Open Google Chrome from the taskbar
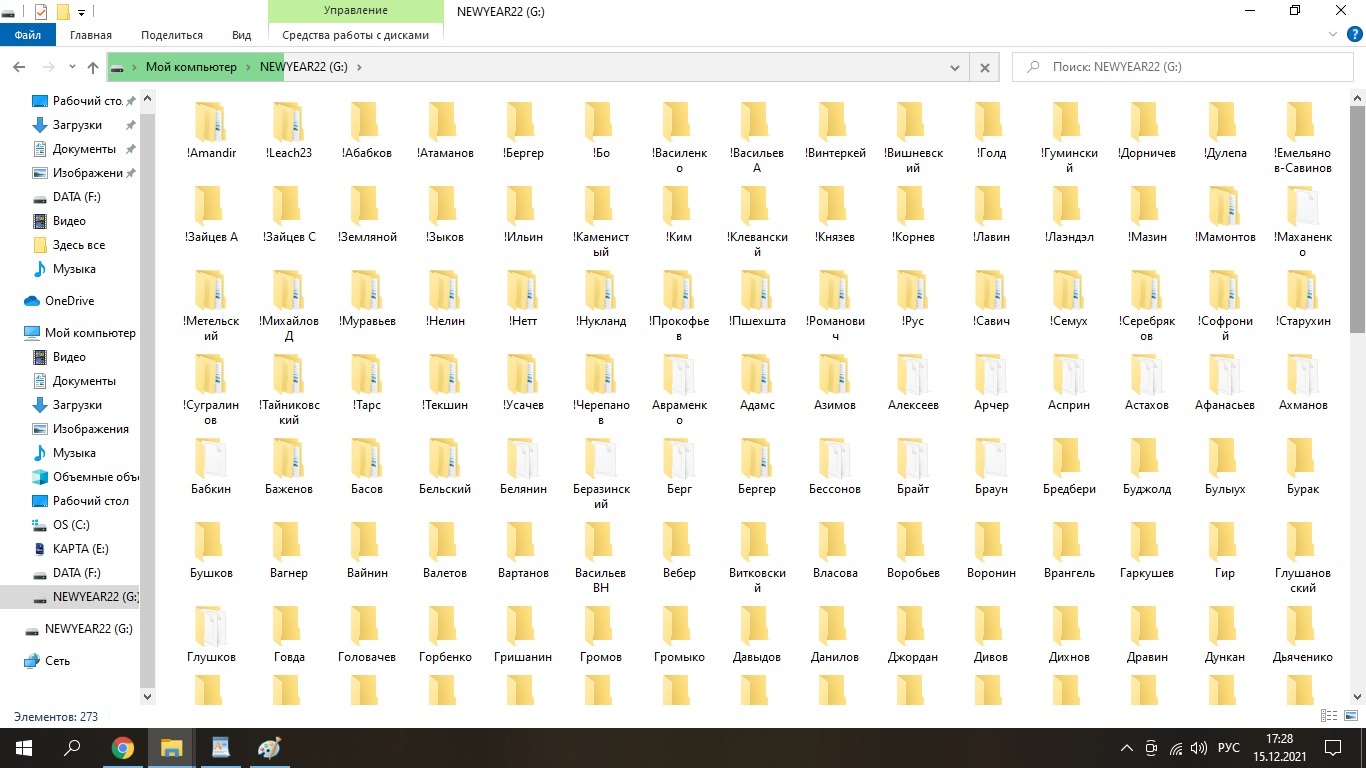This screenshot has width=1366, height=768. coord(123,748)
